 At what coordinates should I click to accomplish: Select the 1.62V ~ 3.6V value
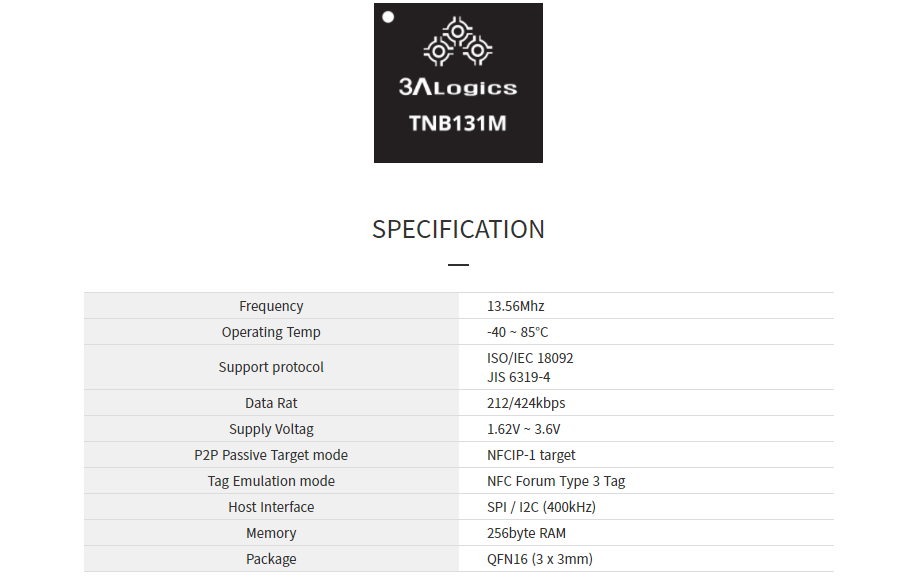523,429
